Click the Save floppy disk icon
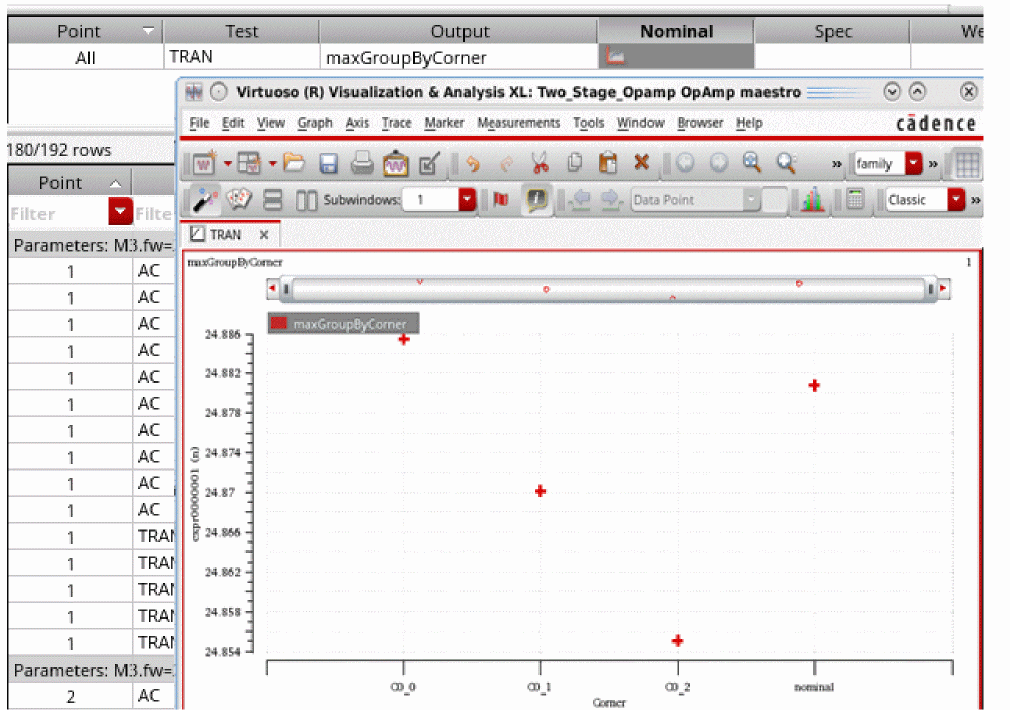1010x710 pixels. pos(329,163)
